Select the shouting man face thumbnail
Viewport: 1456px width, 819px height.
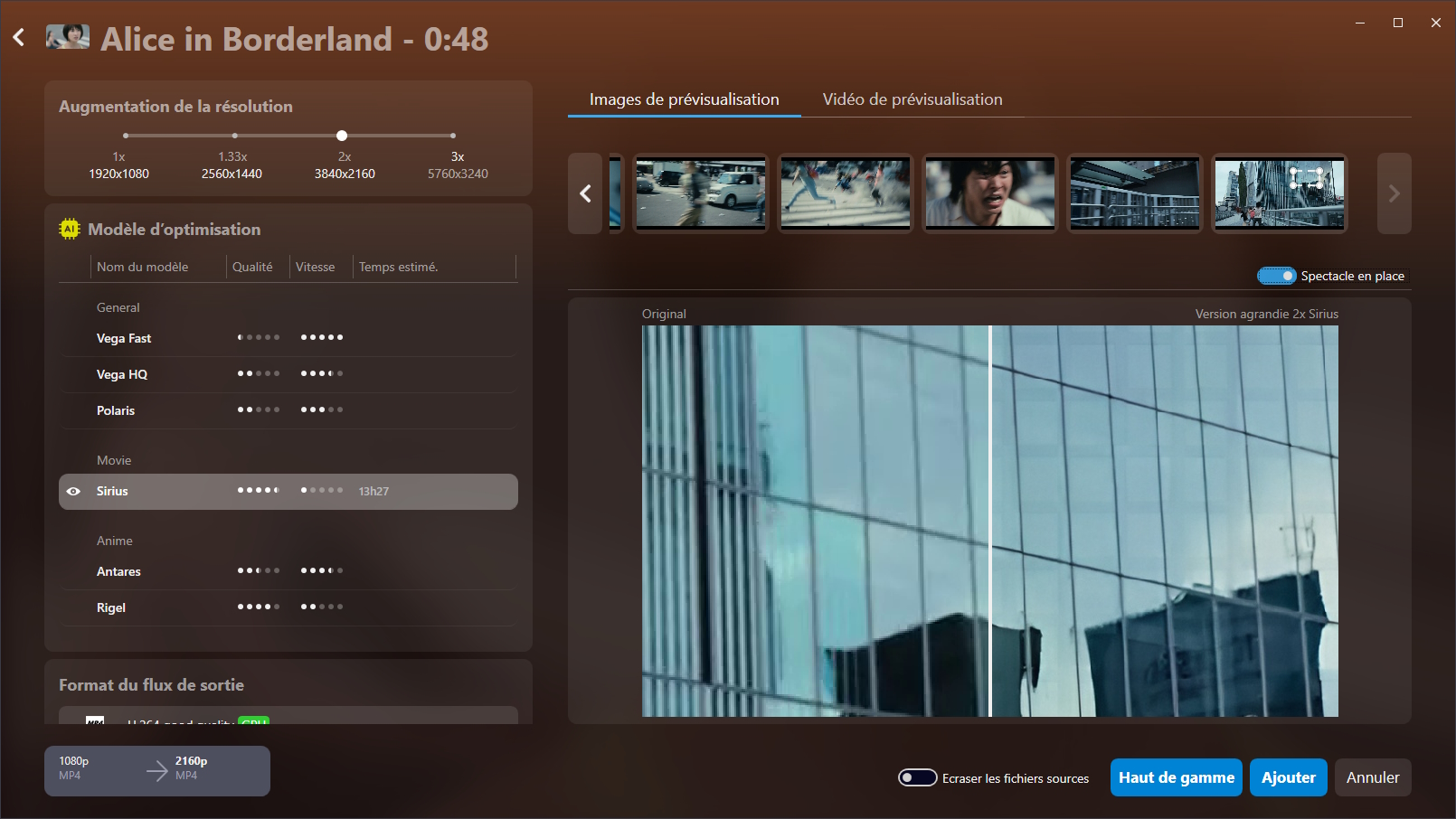point(990,193)
